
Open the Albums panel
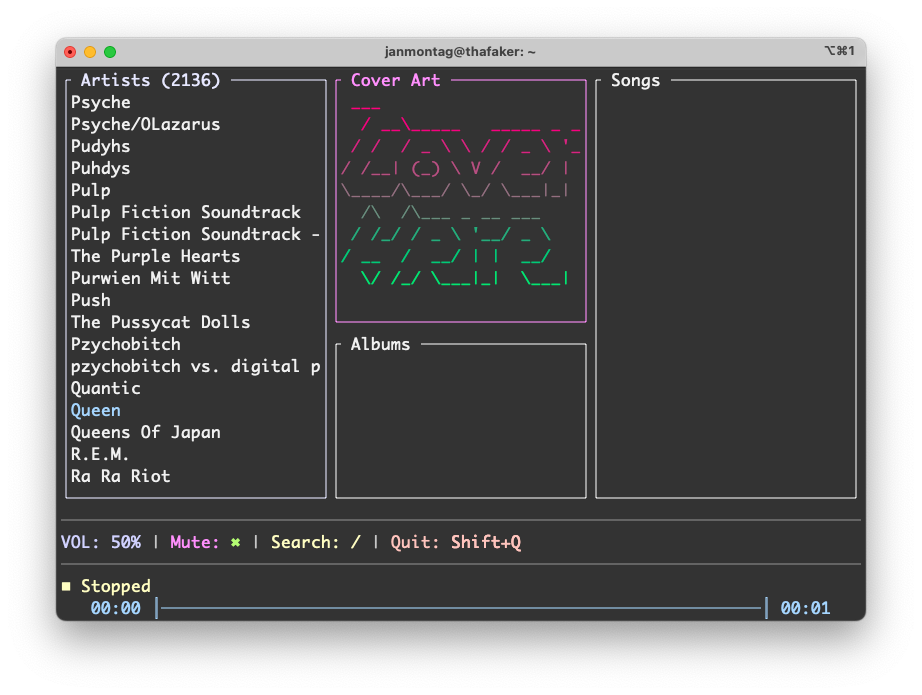tap(460, 420)
